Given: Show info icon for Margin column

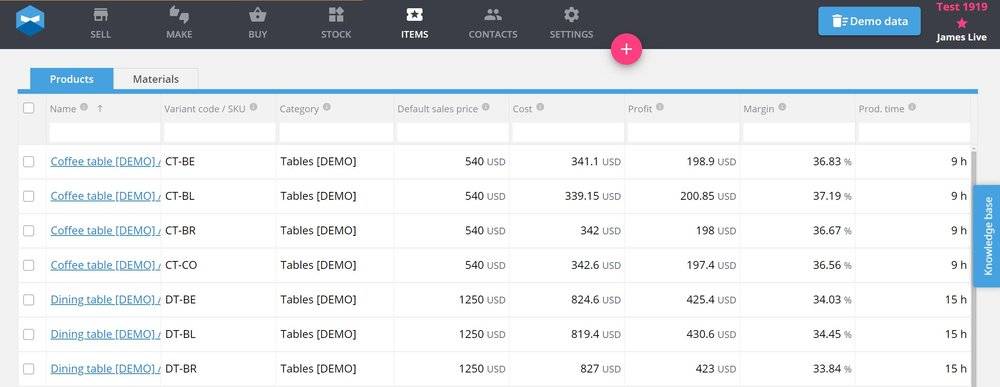Looking at the screenshot, I should point(782,108).
